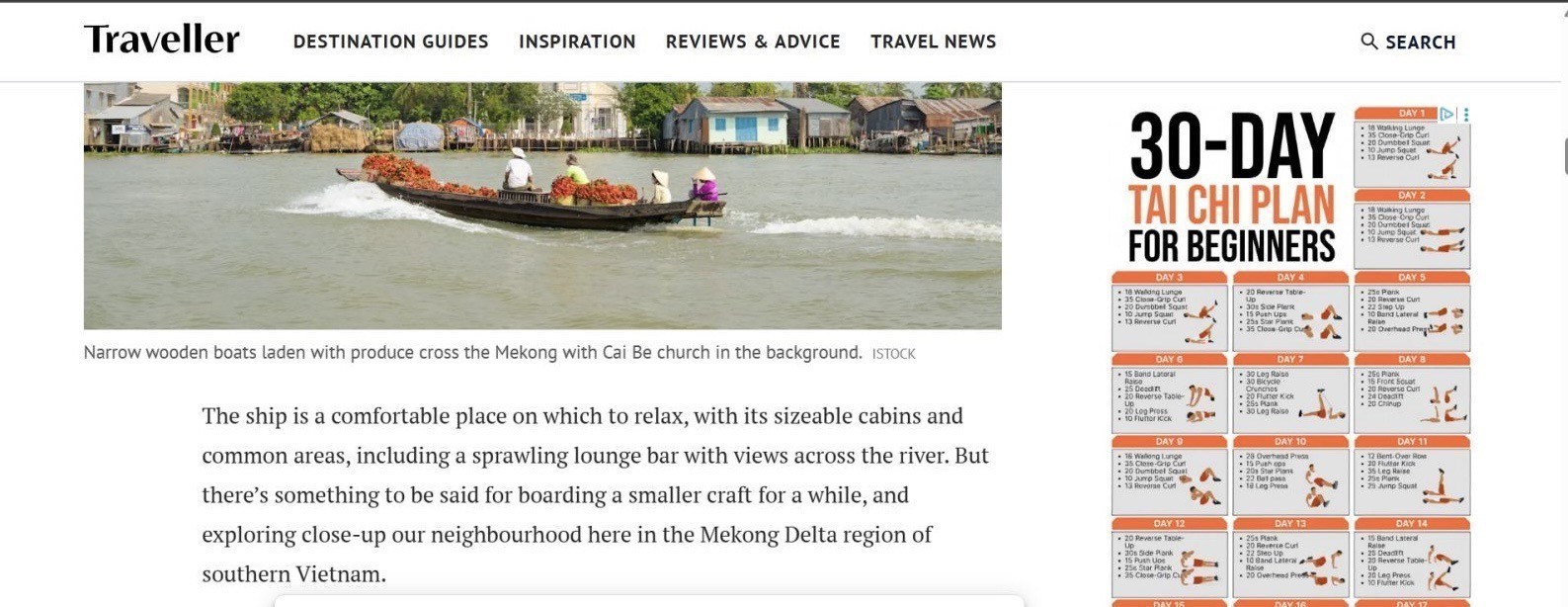Select the Day 2 workout tile in ad

[x=1412, y=229]
